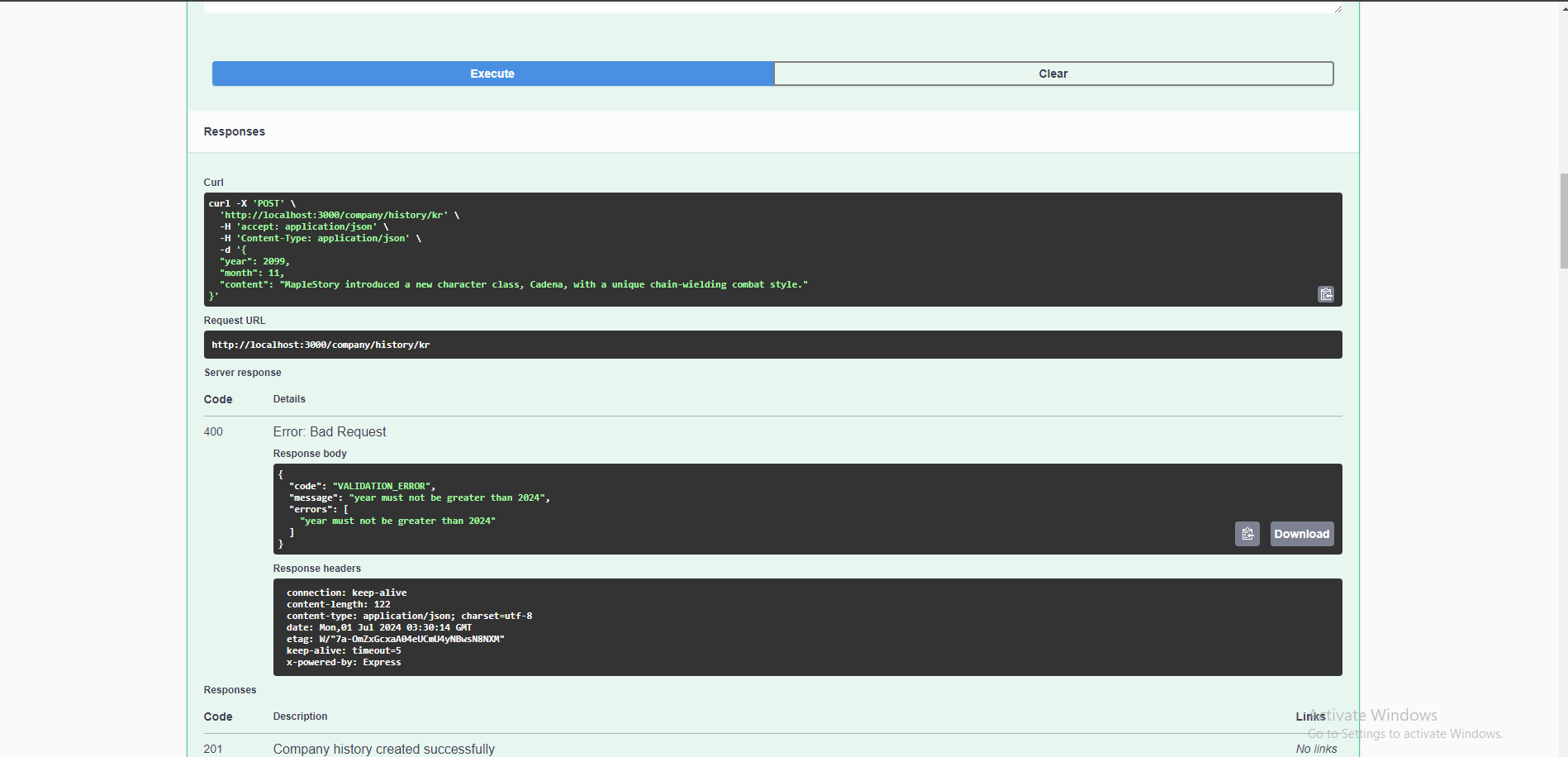Click the 'Error: Bad Request' text
The height and width of the screenshot is (757, 1568).
coord(330,431)
